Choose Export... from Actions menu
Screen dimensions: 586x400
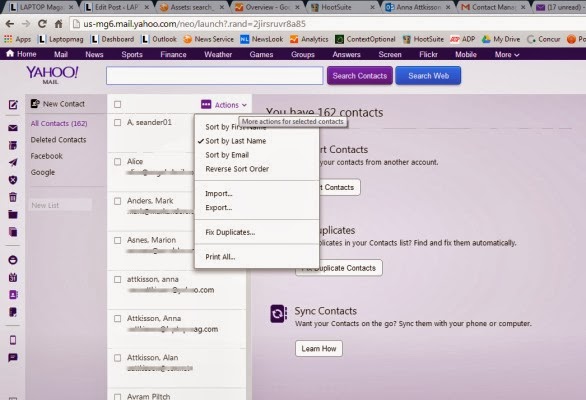click(219, 207)
